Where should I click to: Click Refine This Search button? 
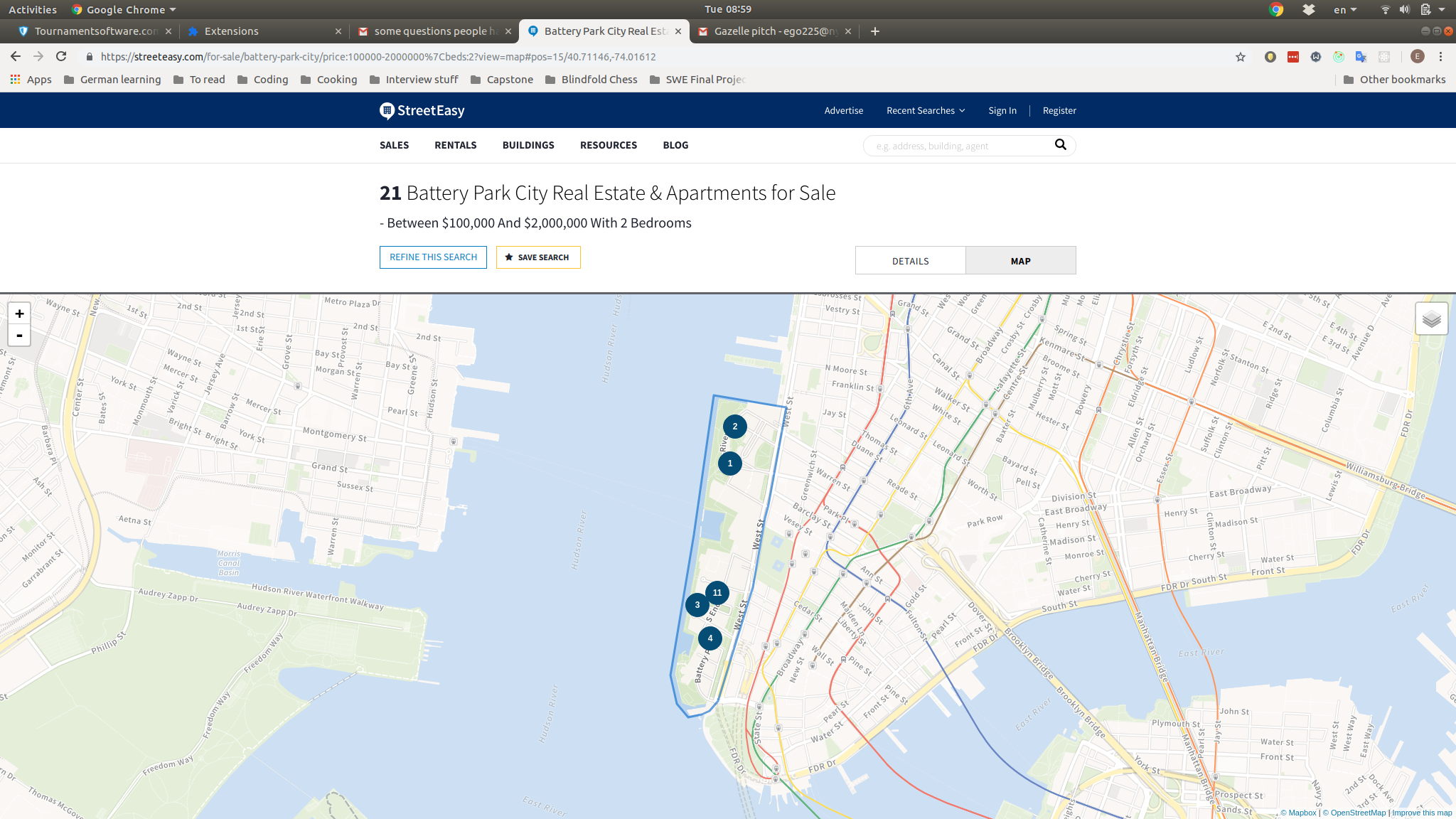click(433, 257)
